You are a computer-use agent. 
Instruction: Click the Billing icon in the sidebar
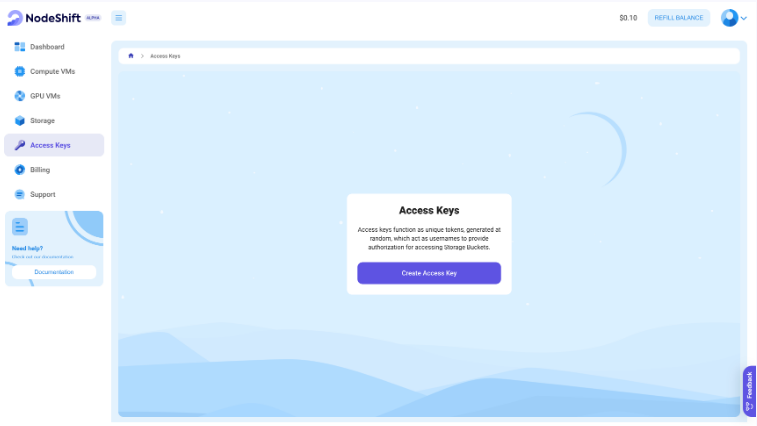tap(20, 170)
